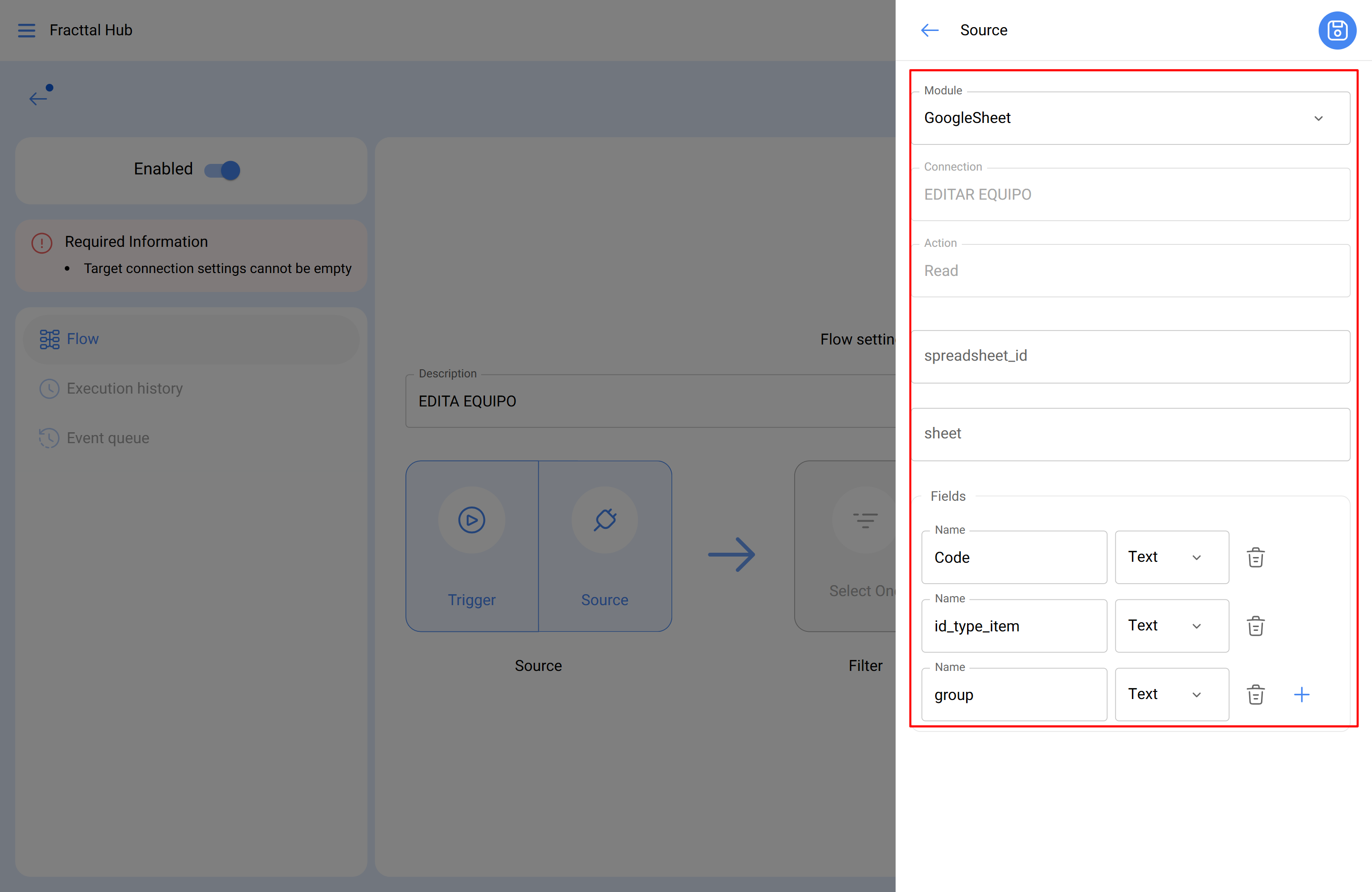Click the spreadsheet_id input field

pos(1130,356)
